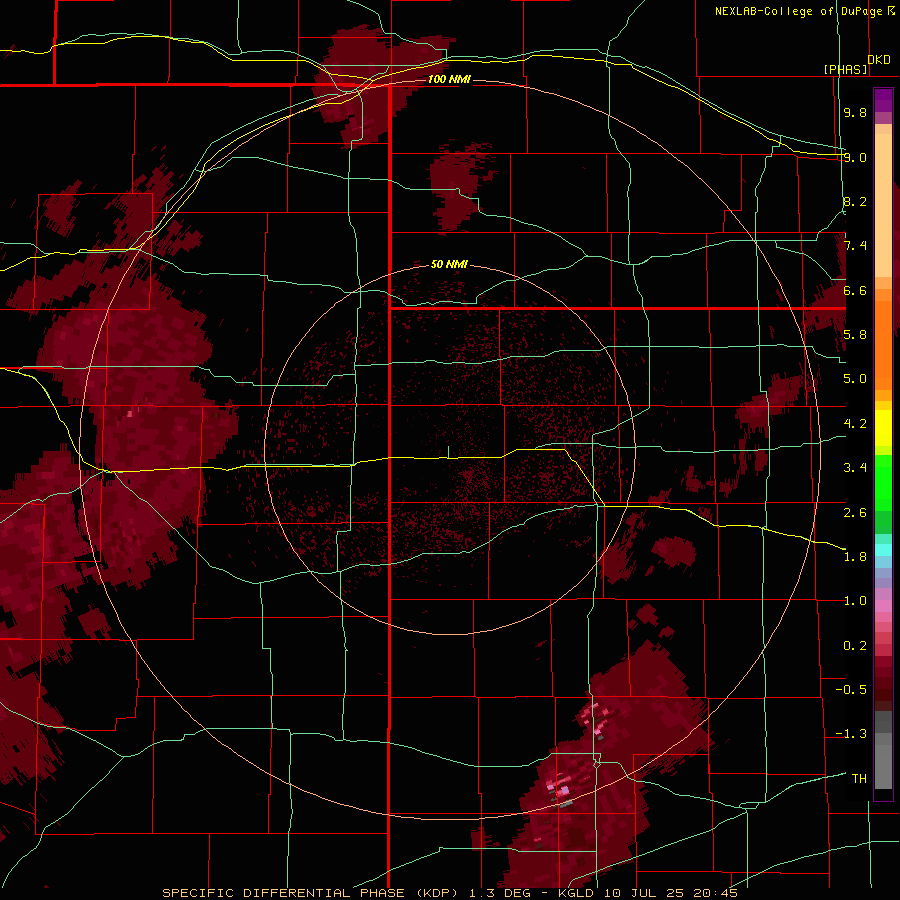Select the 8.2 scale value
This screenshot has width=900, height=900.
pyautogui.click(x=855, y=201)
